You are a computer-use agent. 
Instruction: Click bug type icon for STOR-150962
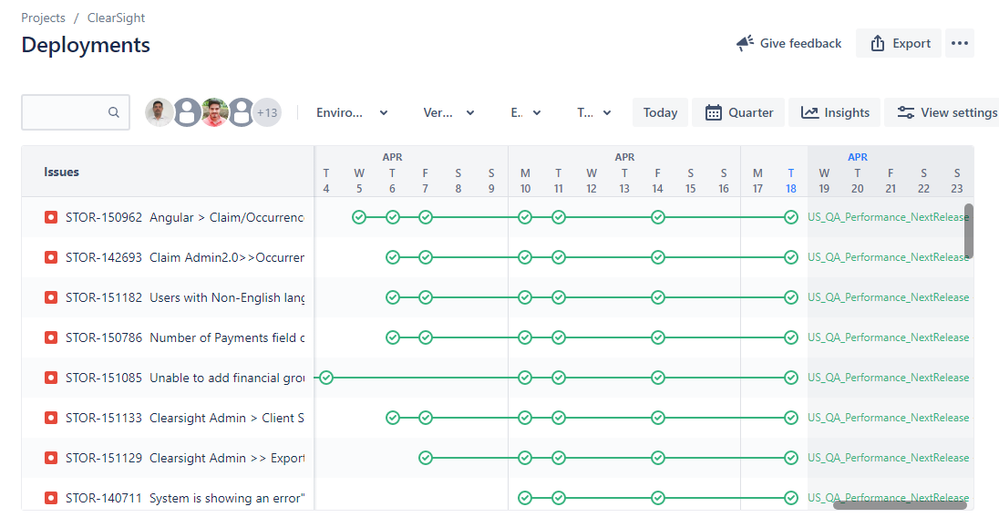pos(51,217)
